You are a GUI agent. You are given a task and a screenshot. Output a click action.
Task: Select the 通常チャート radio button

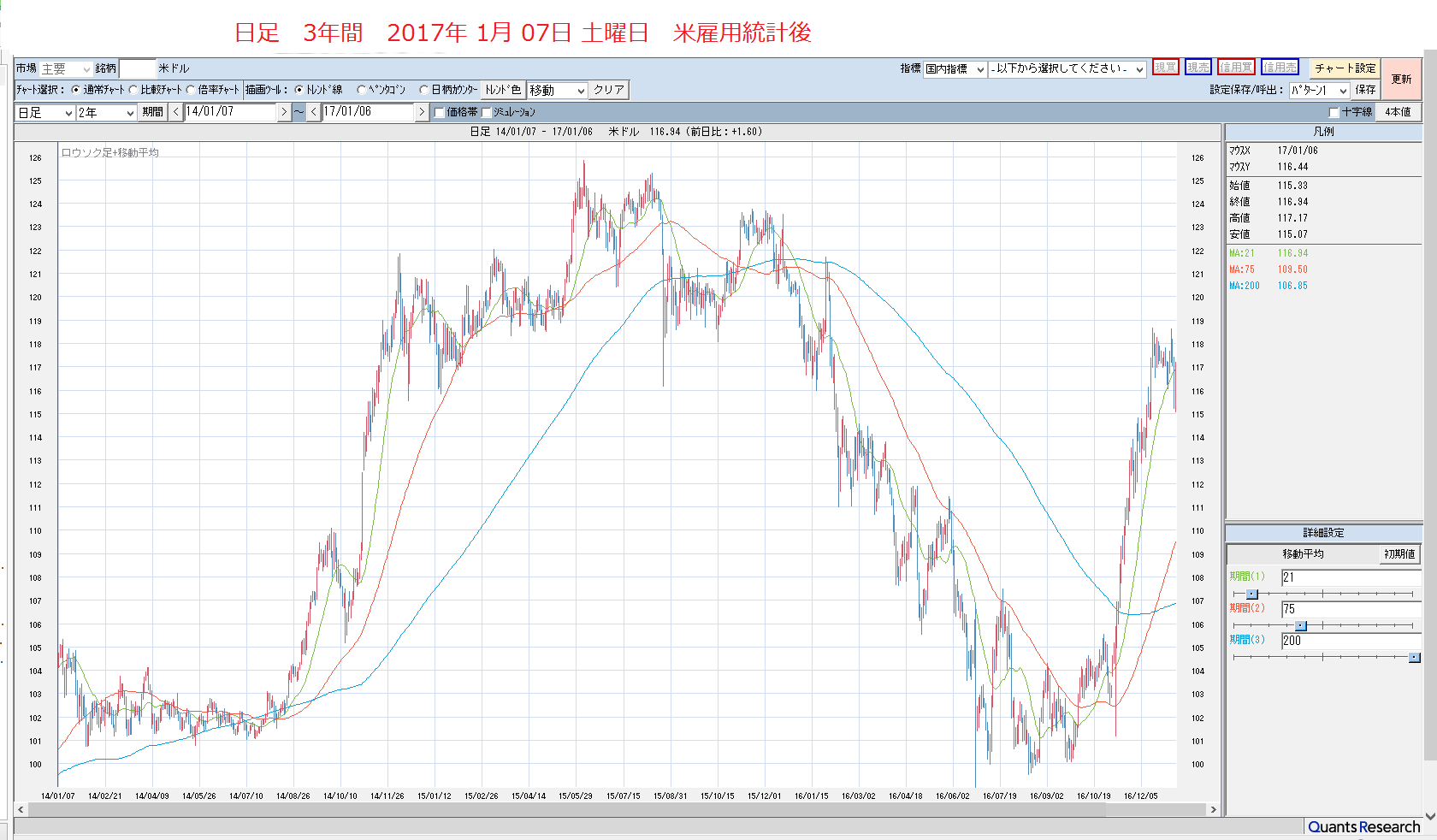75,90
